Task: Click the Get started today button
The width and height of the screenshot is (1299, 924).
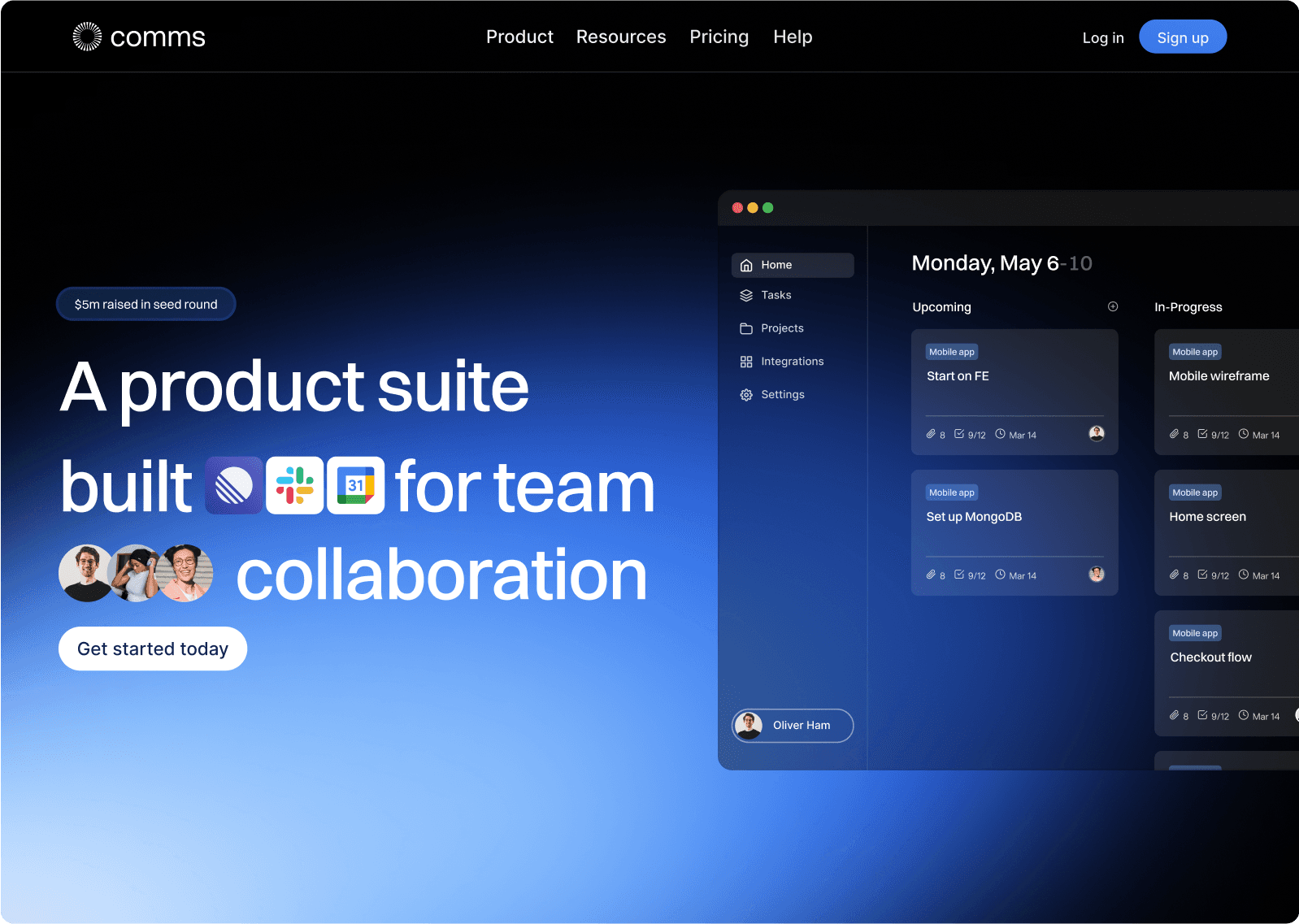Action: pyautogui.click(x=153, y=649)
